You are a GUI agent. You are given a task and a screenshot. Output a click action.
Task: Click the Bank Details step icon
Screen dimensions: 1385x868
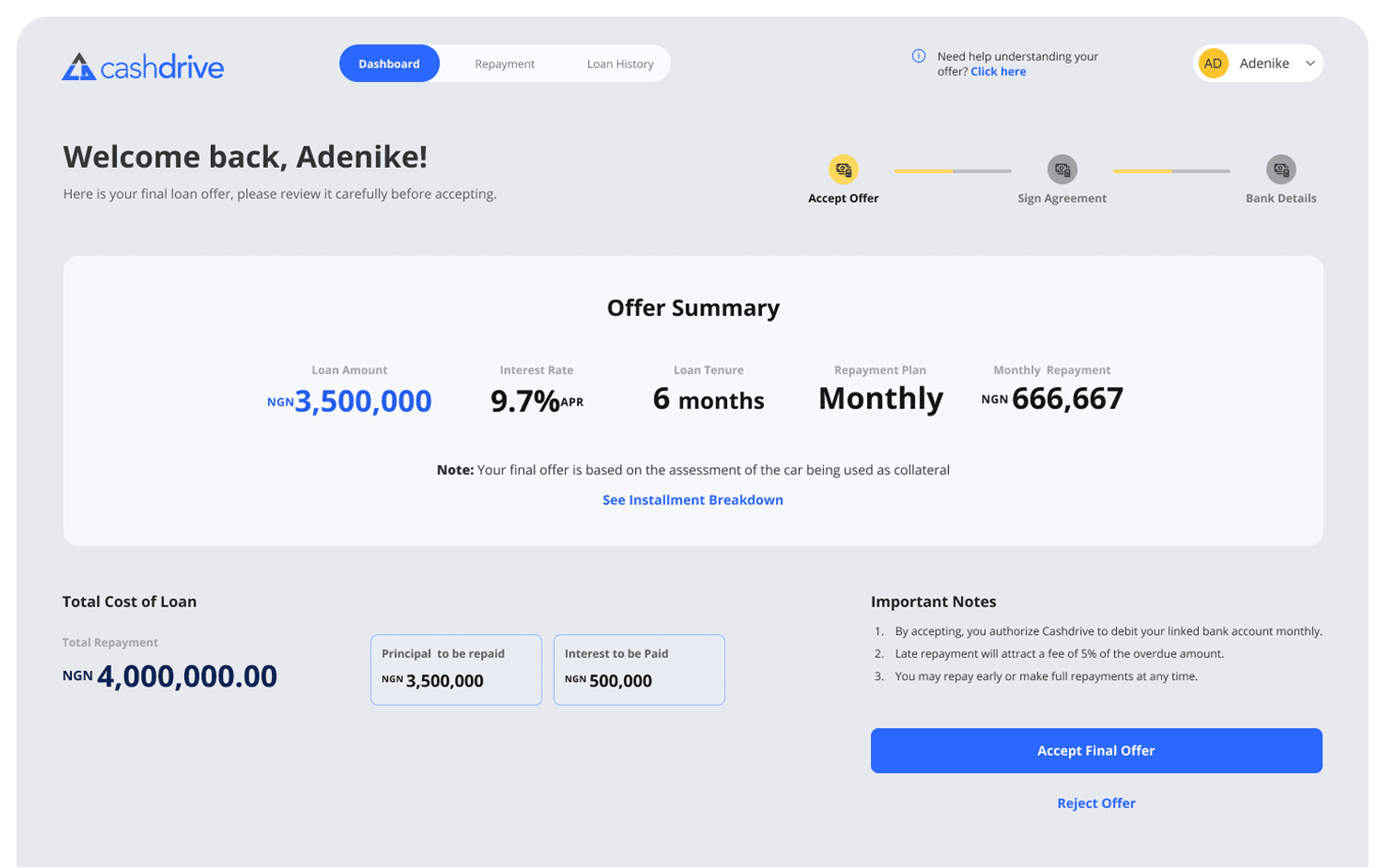pyautogui.click(x=1281, y=169)
